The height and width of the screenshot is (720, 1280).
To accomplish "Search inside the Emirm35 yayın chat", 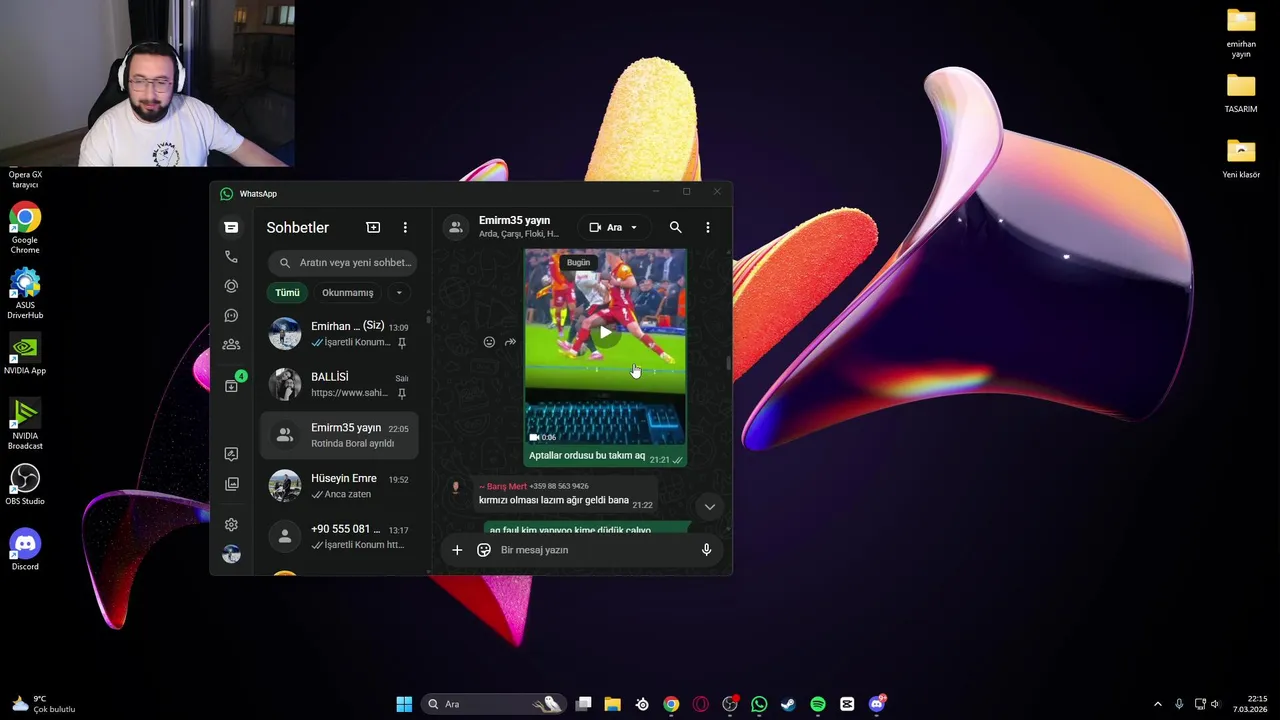I will (676, 227).
